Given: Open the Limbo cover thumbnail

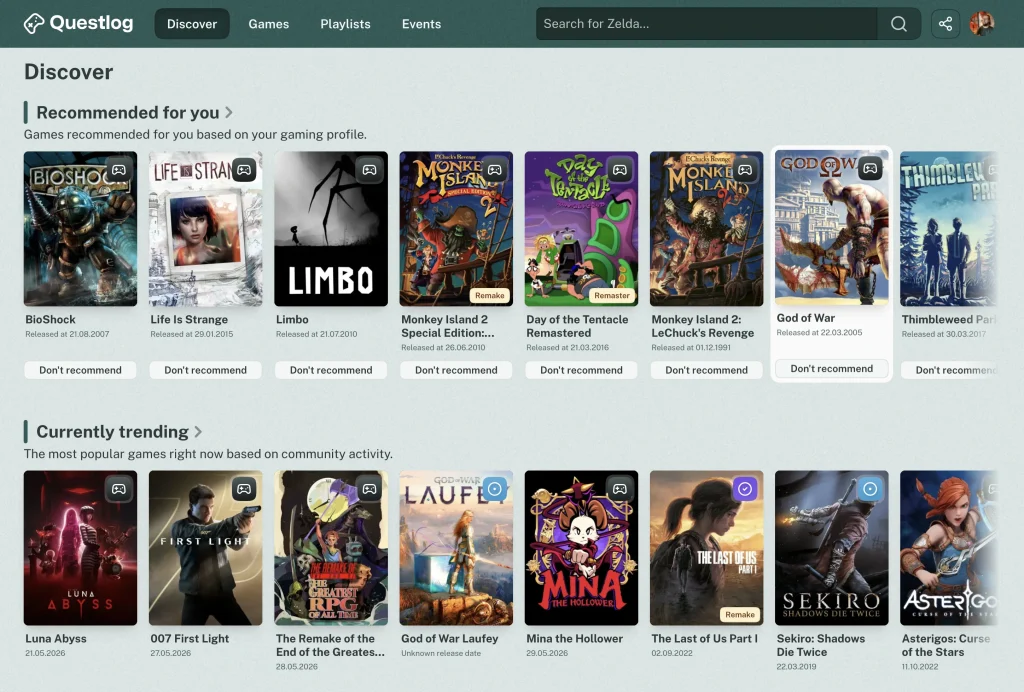Looking at the screenshot, I should click(x=331, y=229).
